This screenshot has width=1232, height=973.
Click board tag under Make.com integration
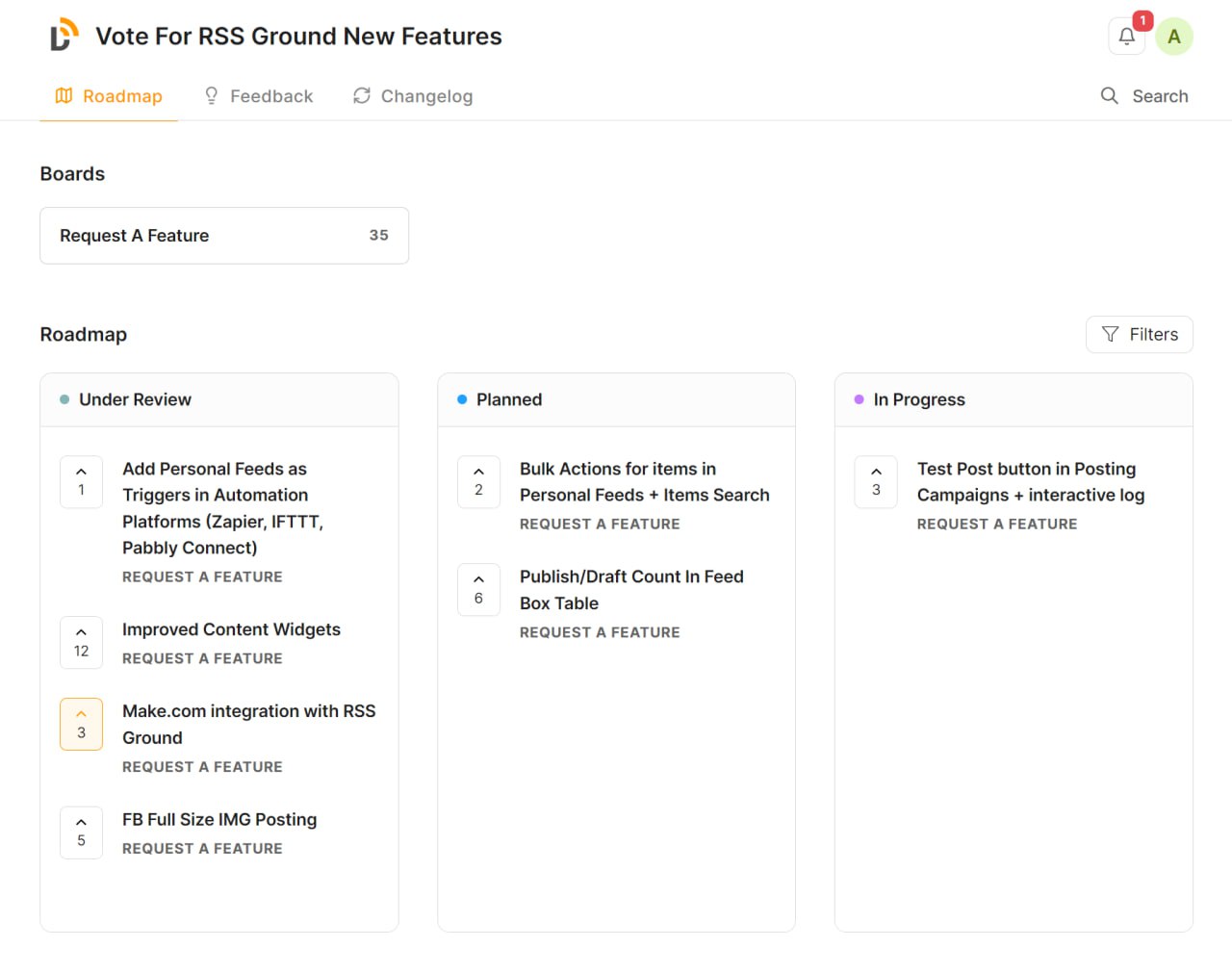coord(202,767)
